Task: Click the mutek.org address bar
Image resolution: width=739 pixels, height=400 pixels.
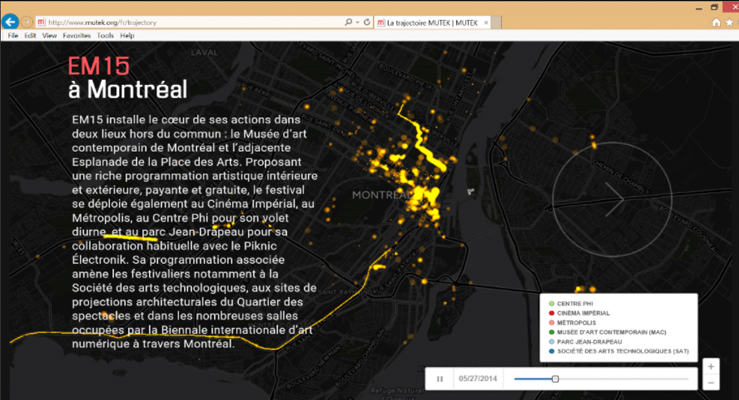Action: [190, 21]
